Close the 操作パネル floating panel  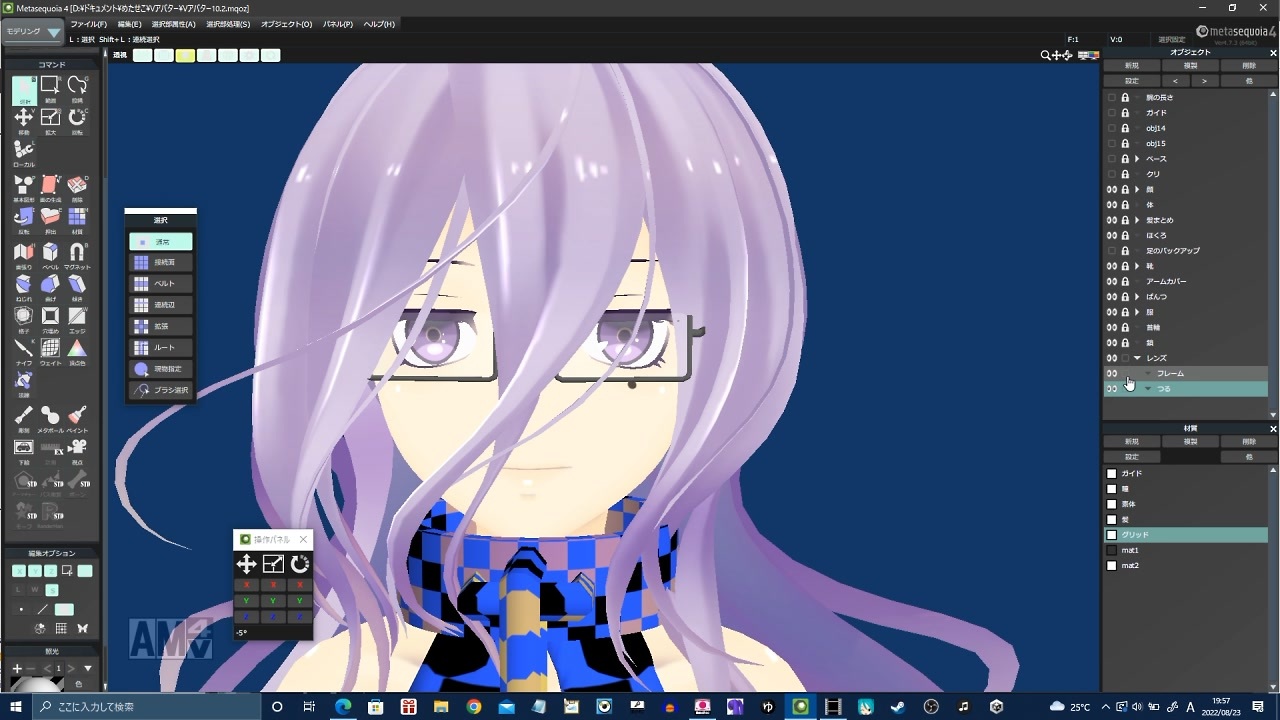[303, 540]
